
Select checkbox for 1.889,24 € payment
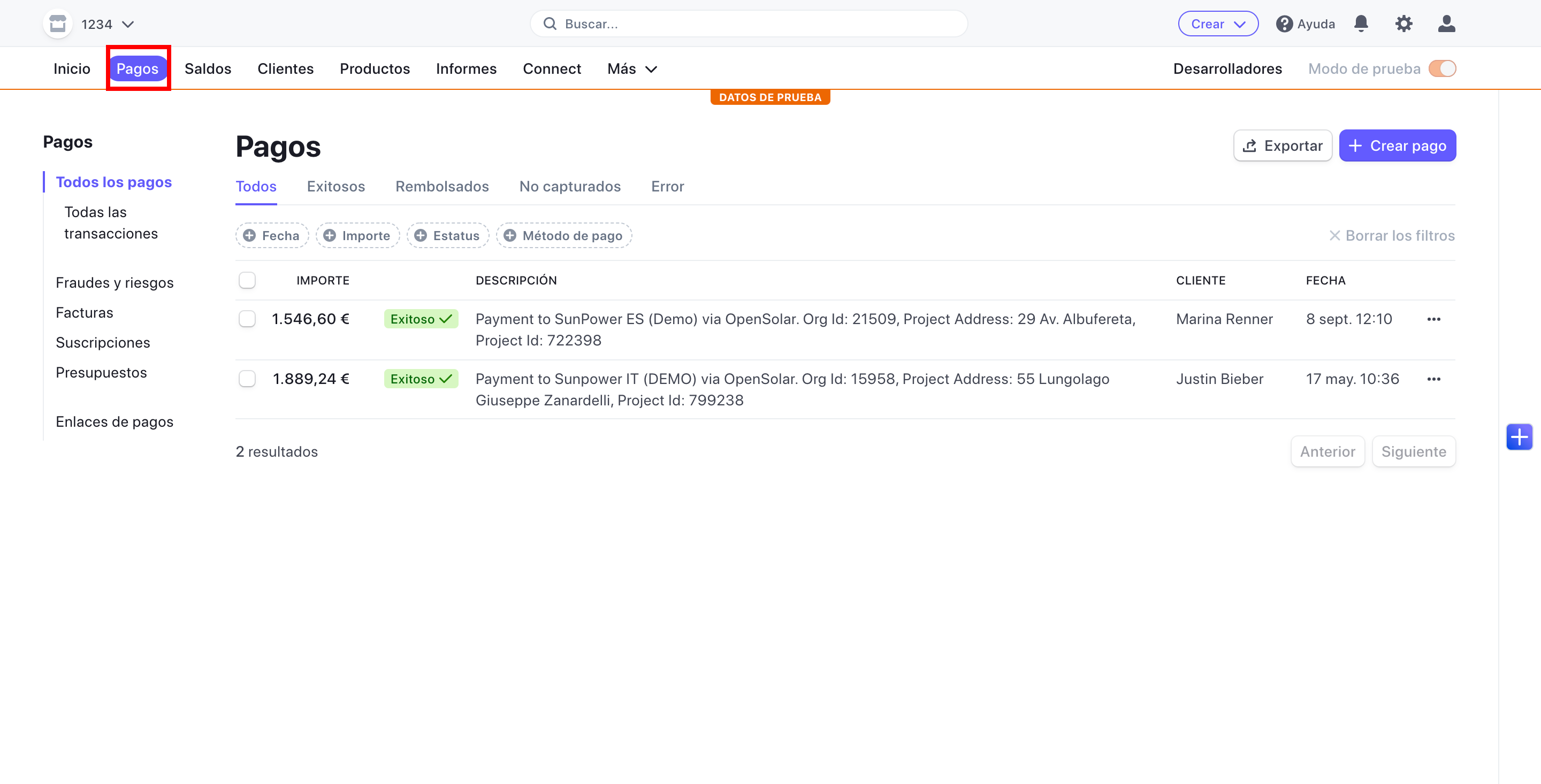click(247, 379)
